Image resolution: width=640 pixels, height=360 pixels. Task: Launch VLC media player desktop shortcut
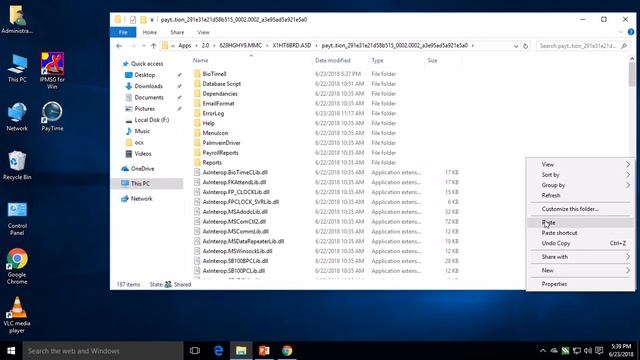click(x=17, y=315)
